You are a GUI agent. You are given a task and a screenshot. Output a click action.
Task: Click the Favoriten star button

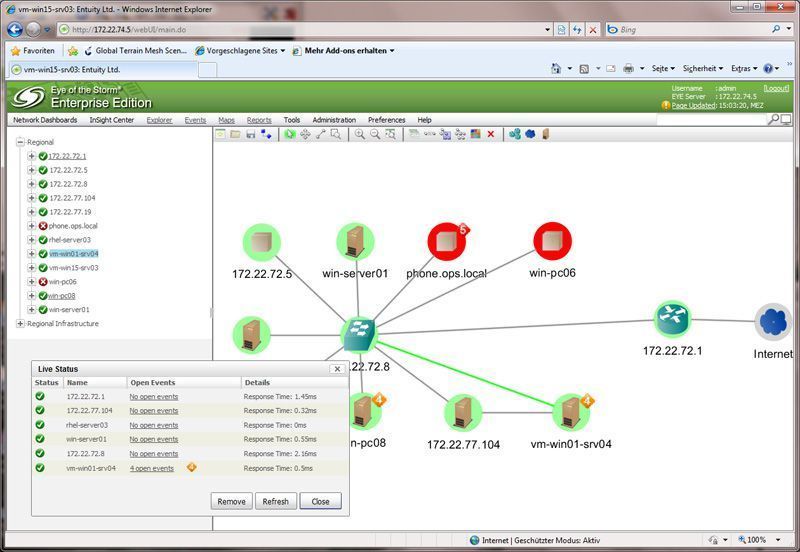33,51
